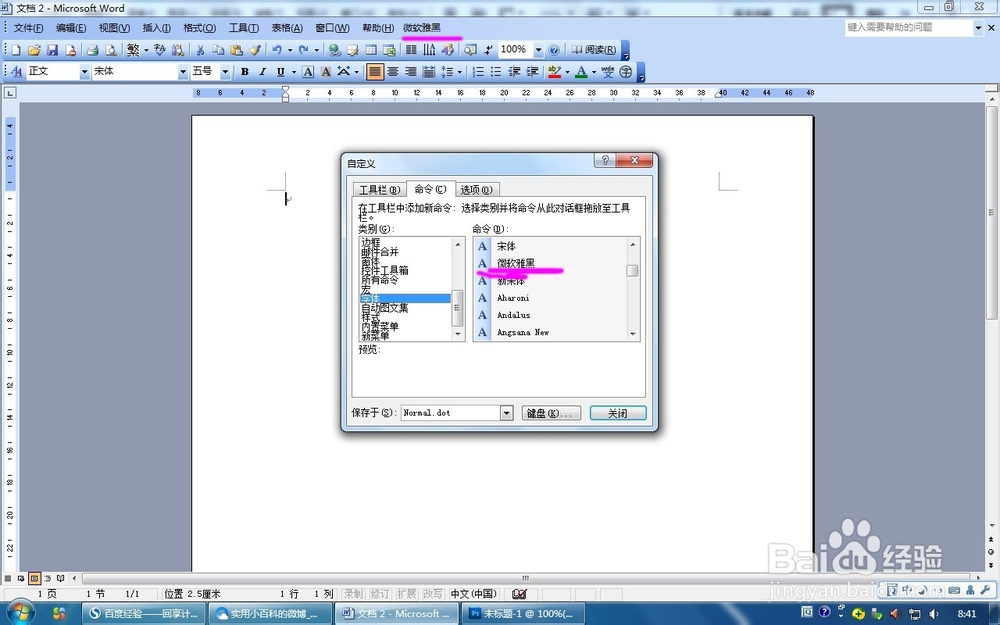Switch to 百度经验 taskbar window
This screenshot has width=1000, height=625.
click(144, 614)
